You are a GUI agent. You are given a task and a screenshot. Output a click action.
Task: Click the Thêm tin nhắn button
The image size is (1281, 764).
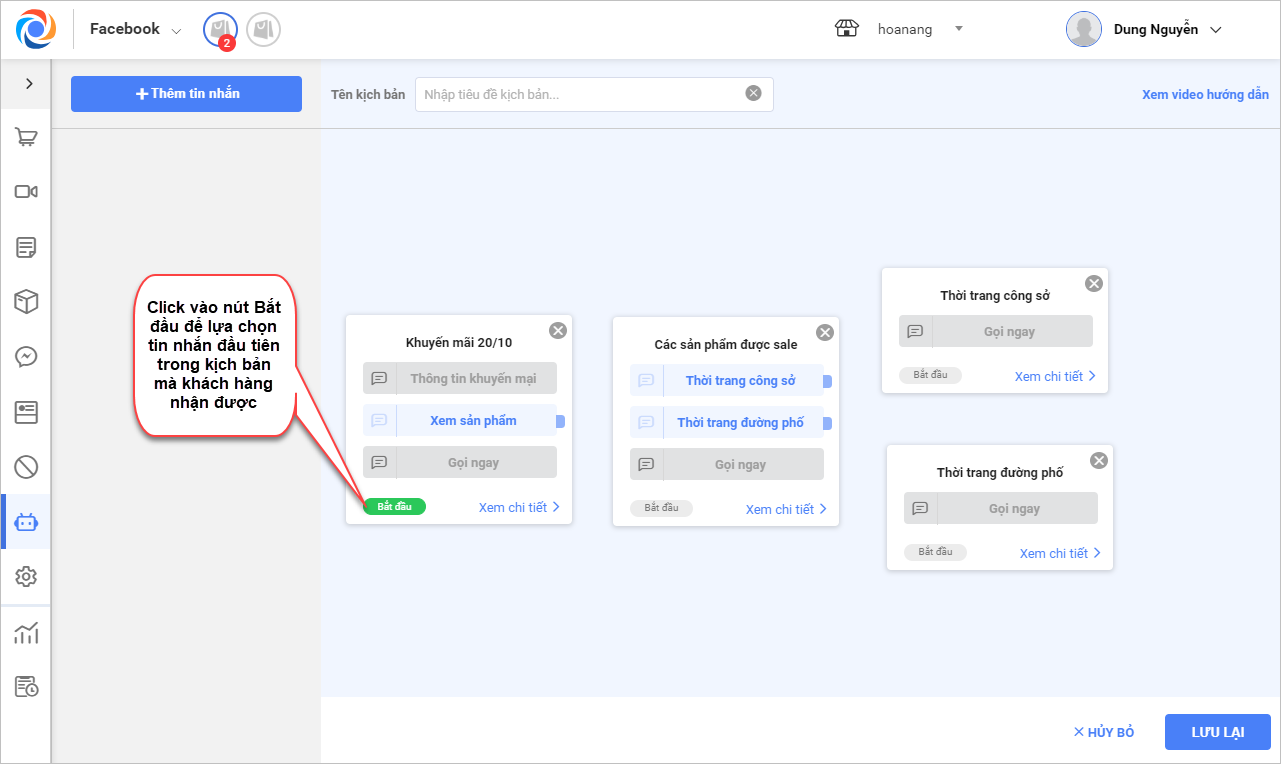click(x=186, y=94)
